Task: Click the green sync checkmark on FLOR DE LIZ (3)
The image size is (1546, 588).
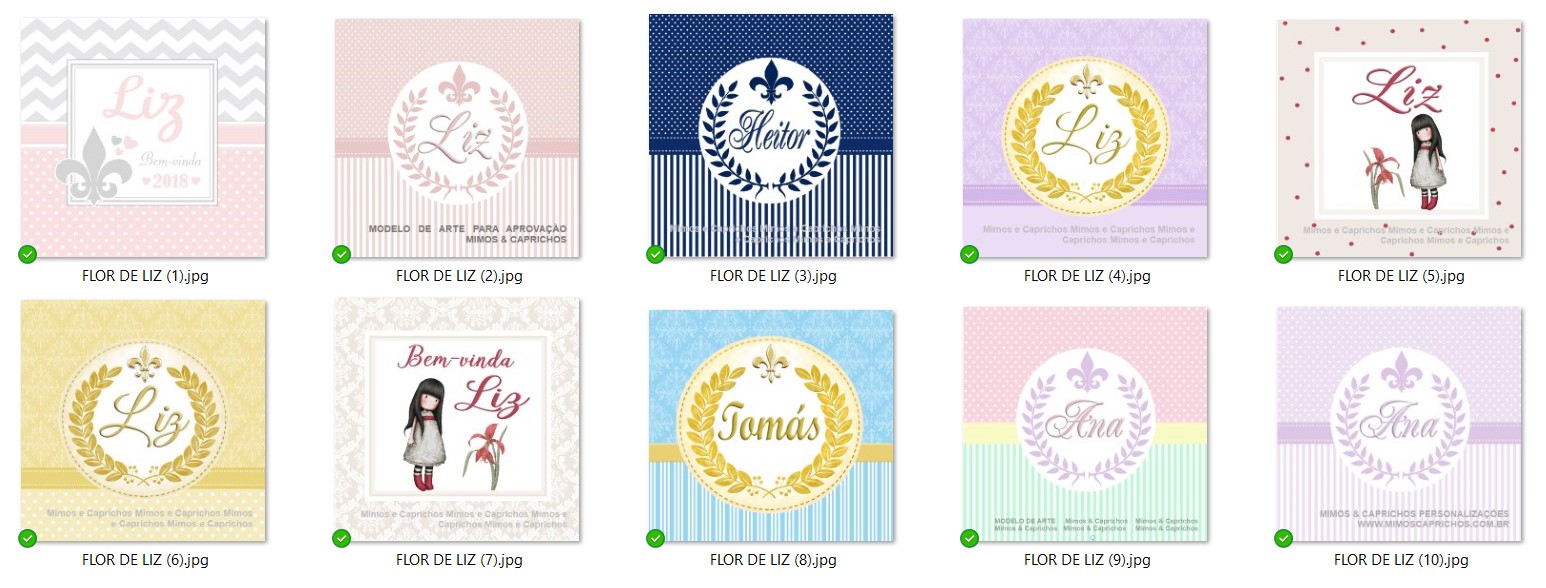Action: point(656,254)
